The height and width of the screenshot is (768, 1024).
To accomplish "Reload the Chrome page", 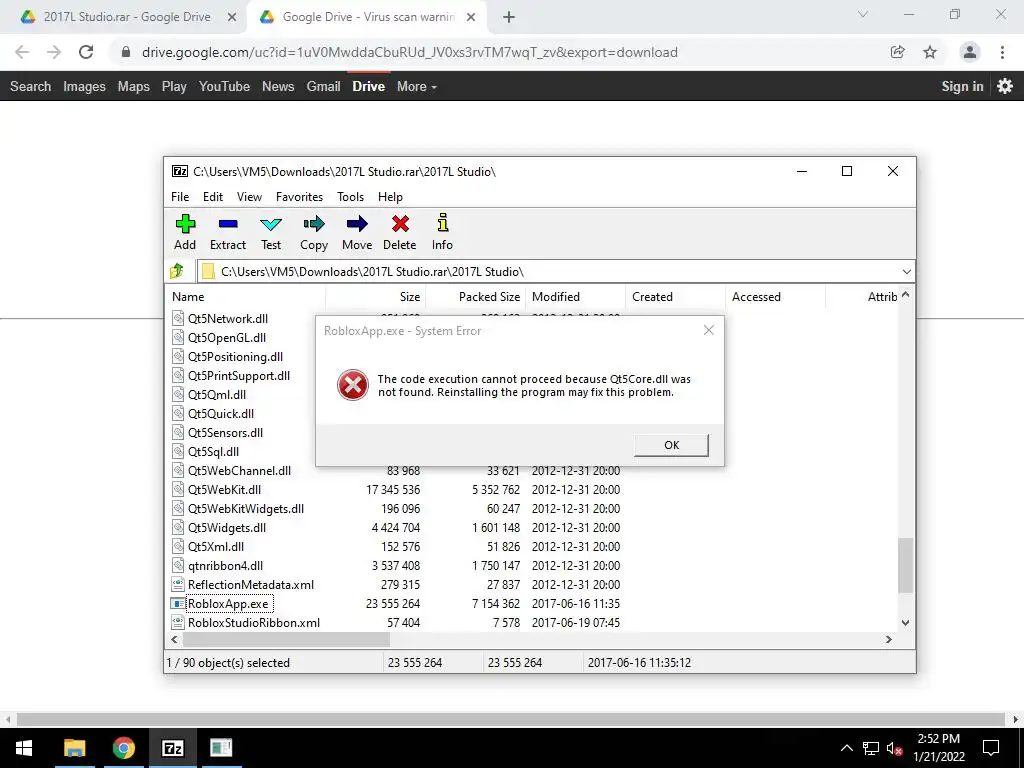I will pos(86,52).
